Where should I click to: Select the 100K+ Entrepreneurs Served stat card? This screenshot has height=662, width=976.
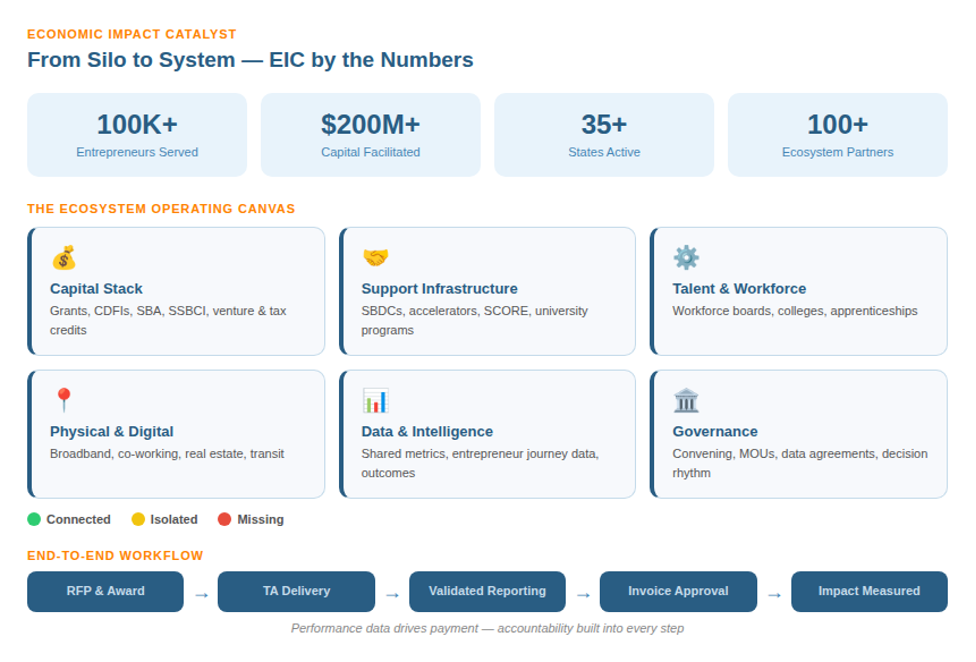point(137,134)
